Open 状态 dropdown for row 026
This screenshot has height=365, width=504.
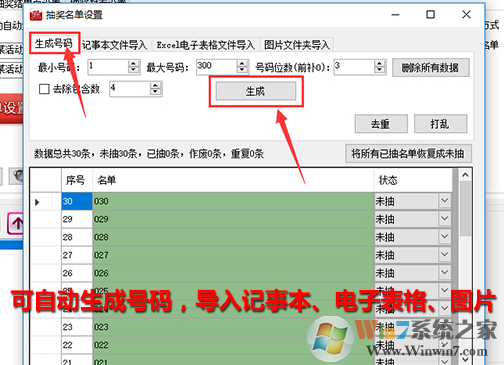[x=445, y=273]
